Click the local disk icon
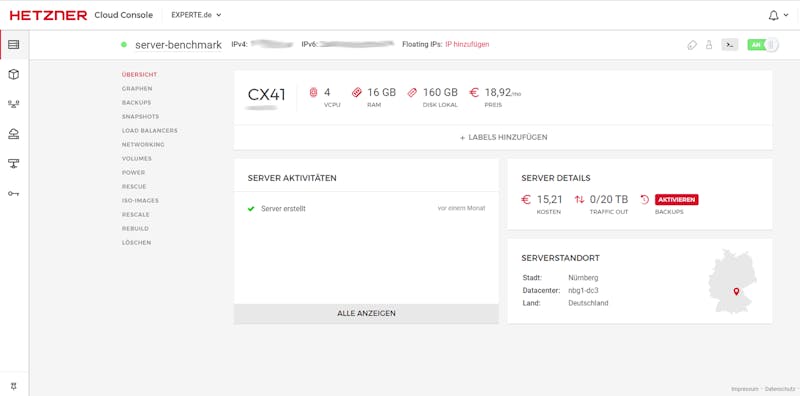The height and width of the screenshot is (396, 800). 412,92
